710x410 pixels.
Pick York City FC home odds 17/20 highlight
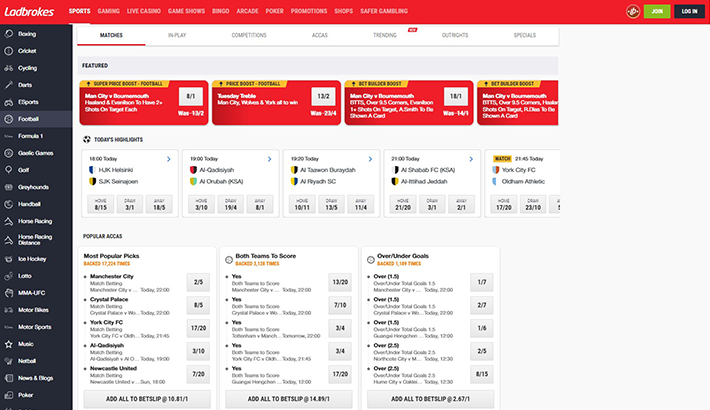click(x=504, y=204)
